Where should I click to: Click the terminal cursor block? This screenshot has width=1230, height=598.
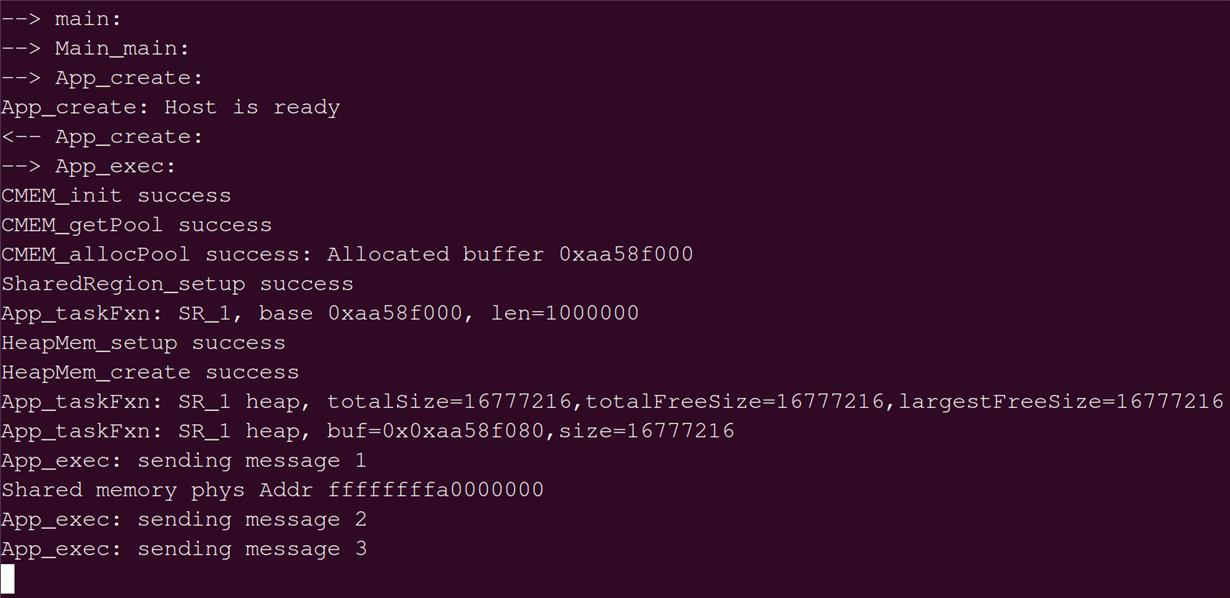(8, 579)
